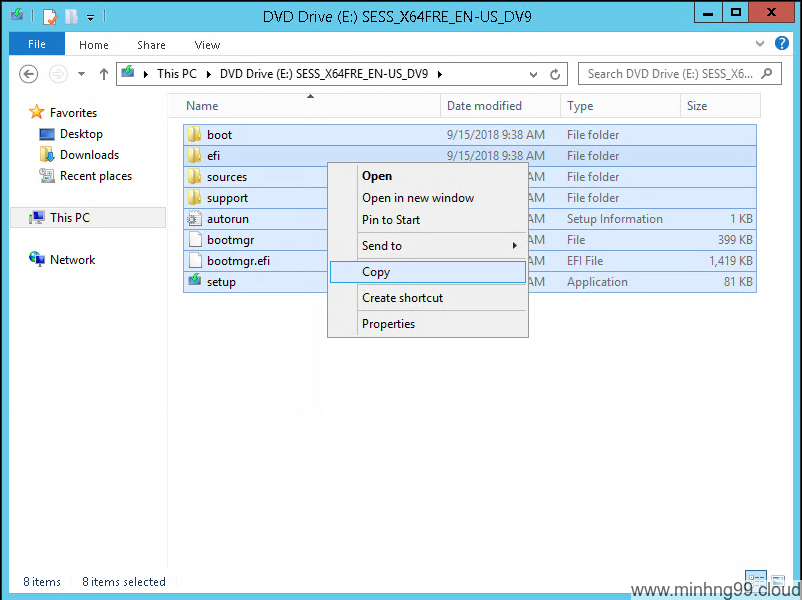Open the File menu tab
The height and width of the screenshot is (600, 802).
point(36,45)
